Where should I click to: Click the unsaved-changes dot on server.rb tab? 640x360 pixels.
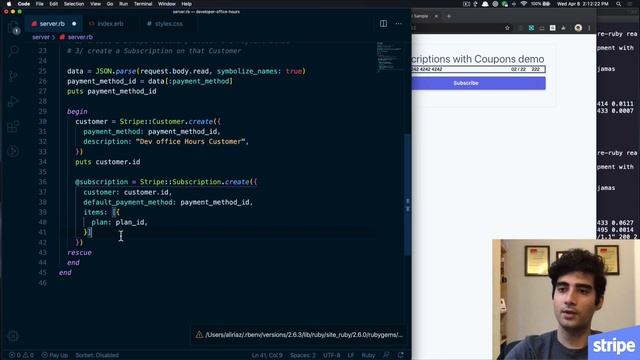coord(74,24)
